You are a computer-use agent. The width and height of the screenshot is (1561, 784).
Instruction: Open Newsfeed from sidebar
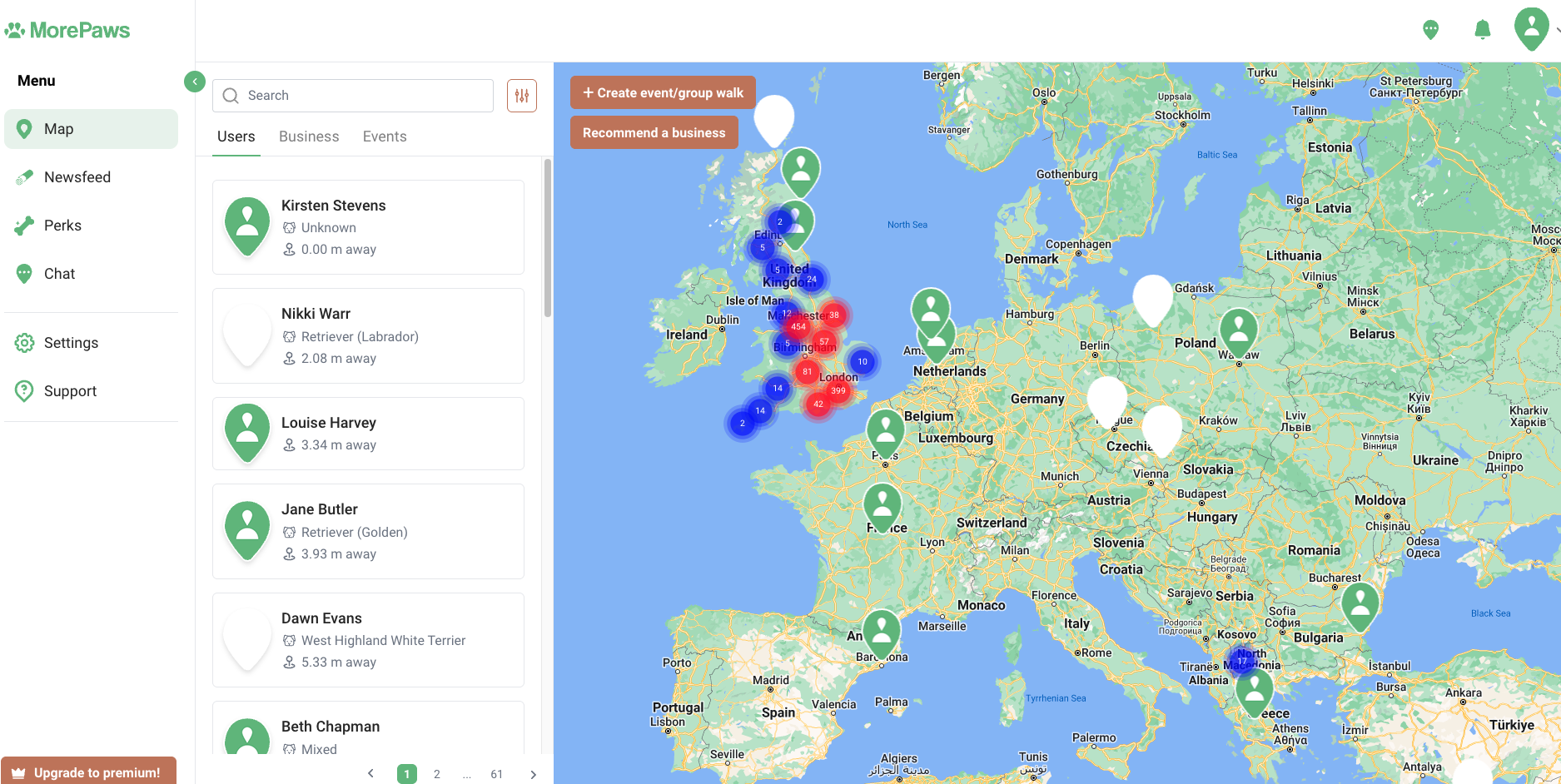77,177
